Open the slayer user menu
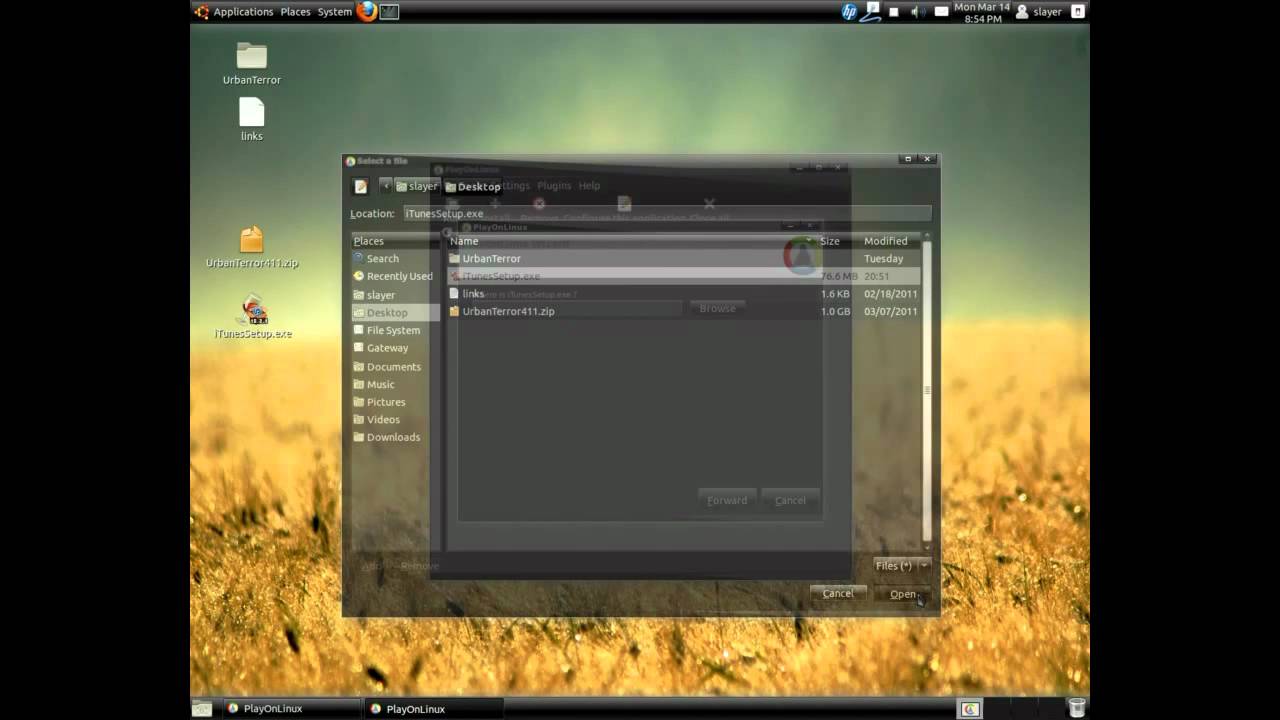Image resolution: width=1280 pixels, height=720 pixels. (x=1039, y=12)
